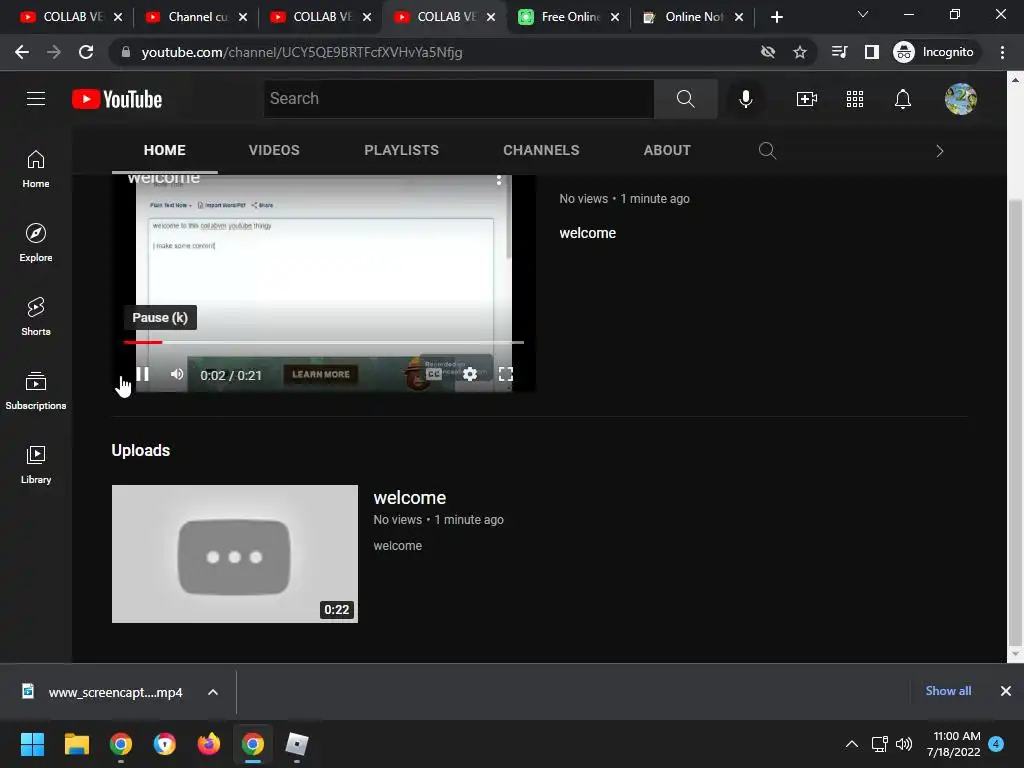
Task: Open the Chrome three-dot menu
Action: tap(1002, 52)
